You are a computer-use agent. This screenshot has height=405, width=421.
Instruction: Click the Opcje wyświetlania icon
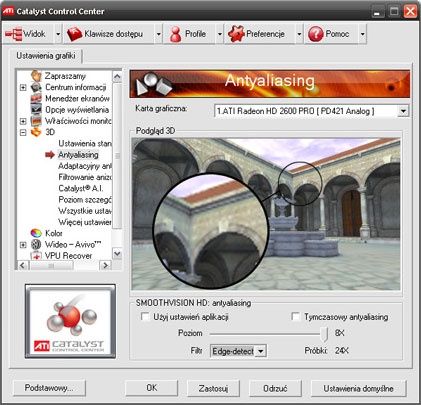(x=36, y=109)
